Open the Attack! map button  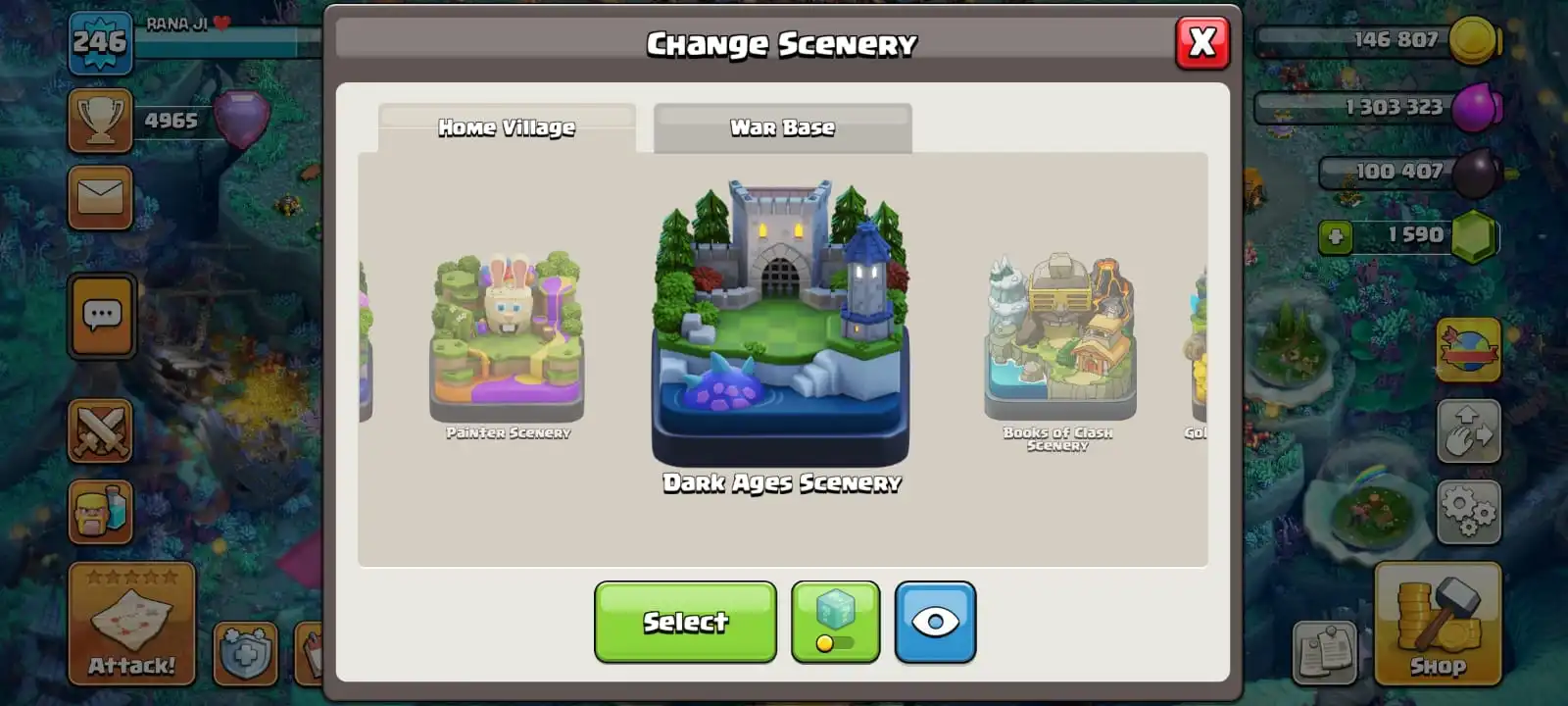131,624
